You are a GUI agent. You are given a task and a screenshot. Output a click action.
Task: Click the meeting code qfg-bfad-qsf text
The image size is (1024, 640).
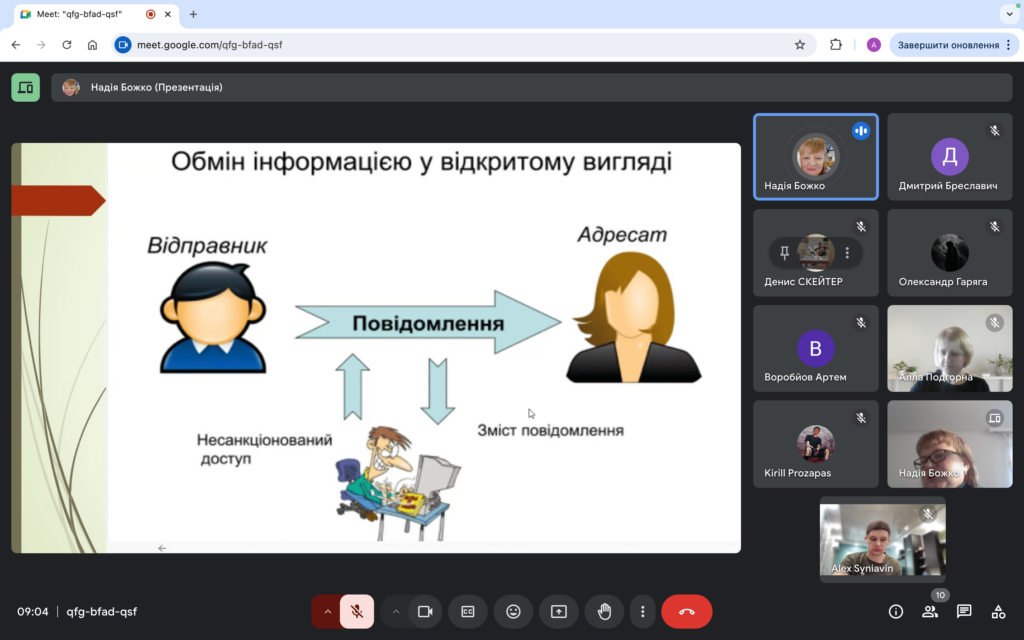point(102,612)
